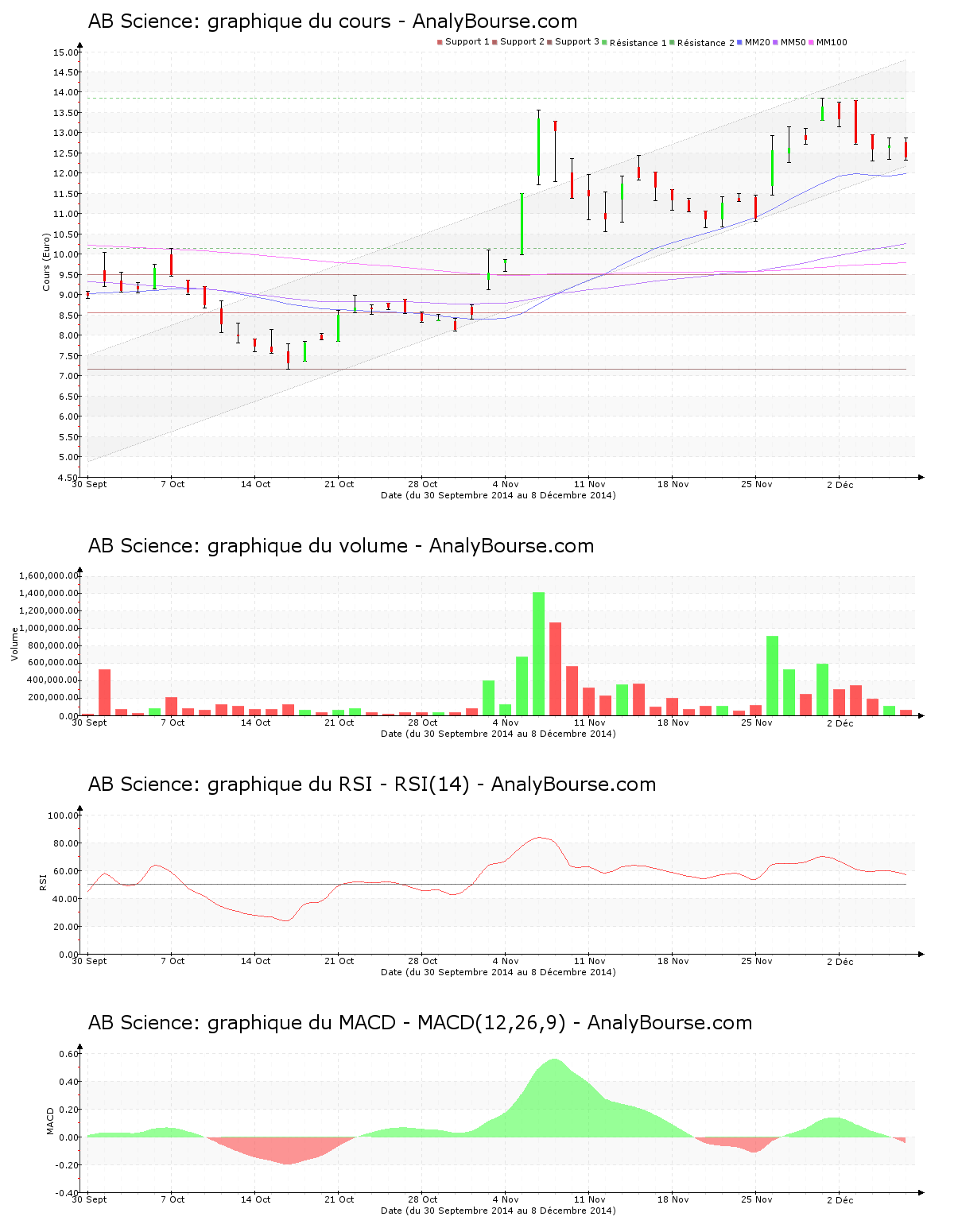954x1232 pixels.
Task: Click the date range caption under MACD chart
Action: click(498, 1211)
